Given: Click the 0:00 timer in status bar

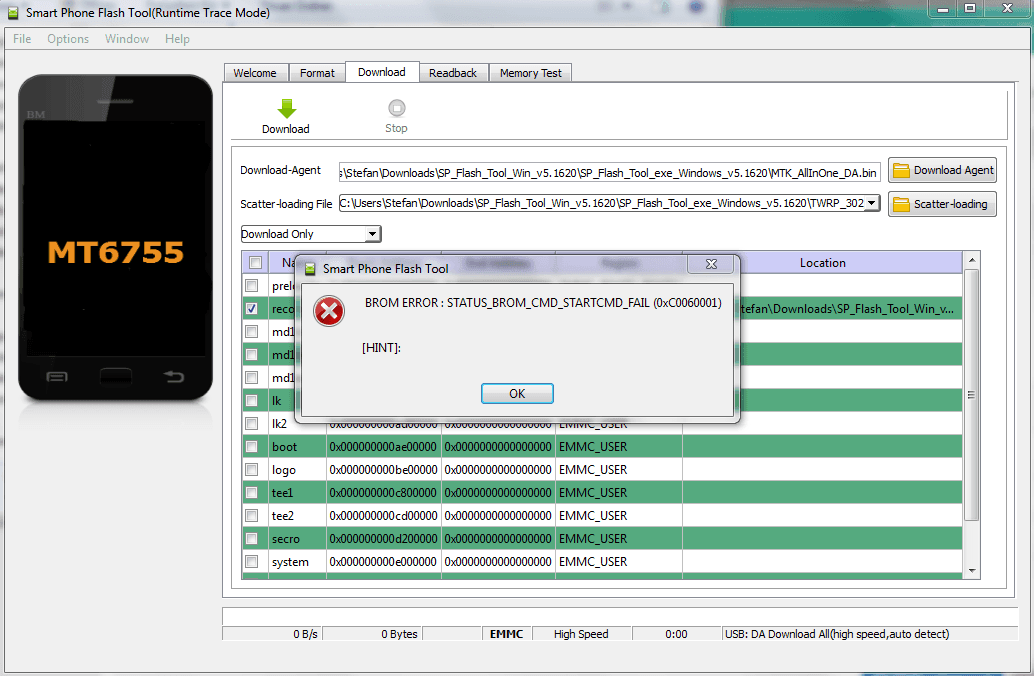Looking at the screenshot, I should pyautogui.click(x=676, y=634).
